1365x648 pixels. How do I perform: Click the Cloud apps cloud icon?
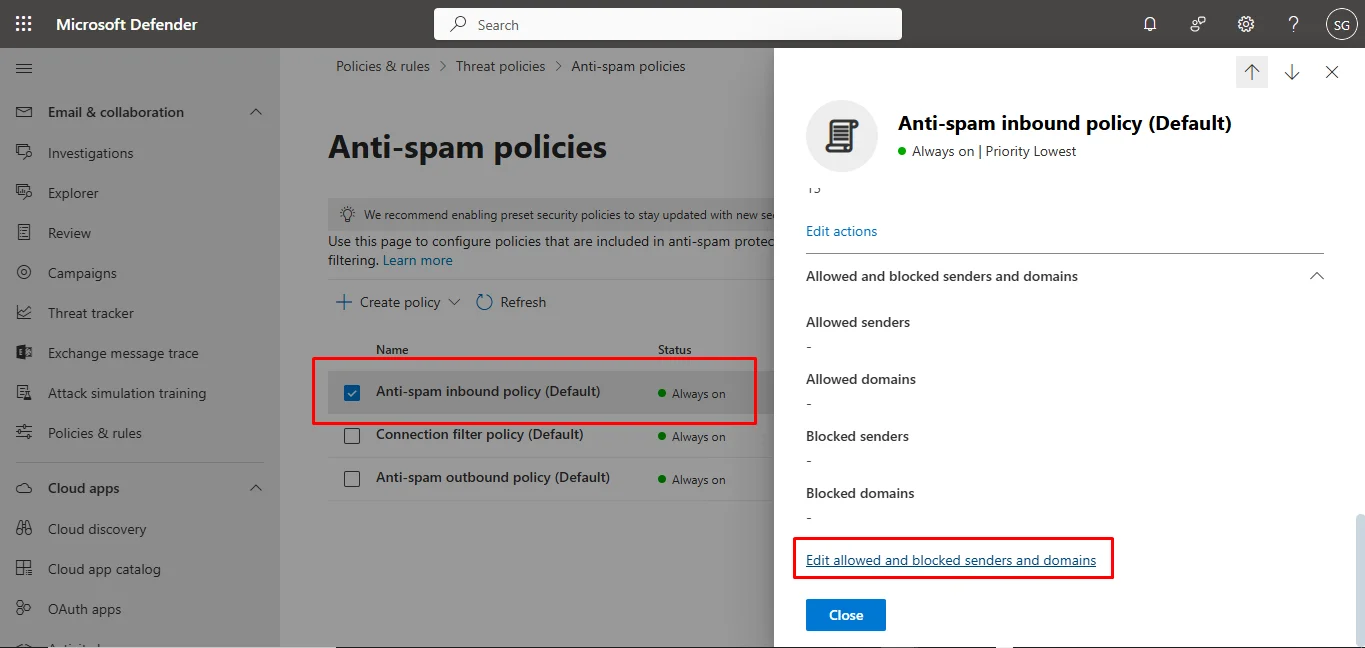coord(25,488)
